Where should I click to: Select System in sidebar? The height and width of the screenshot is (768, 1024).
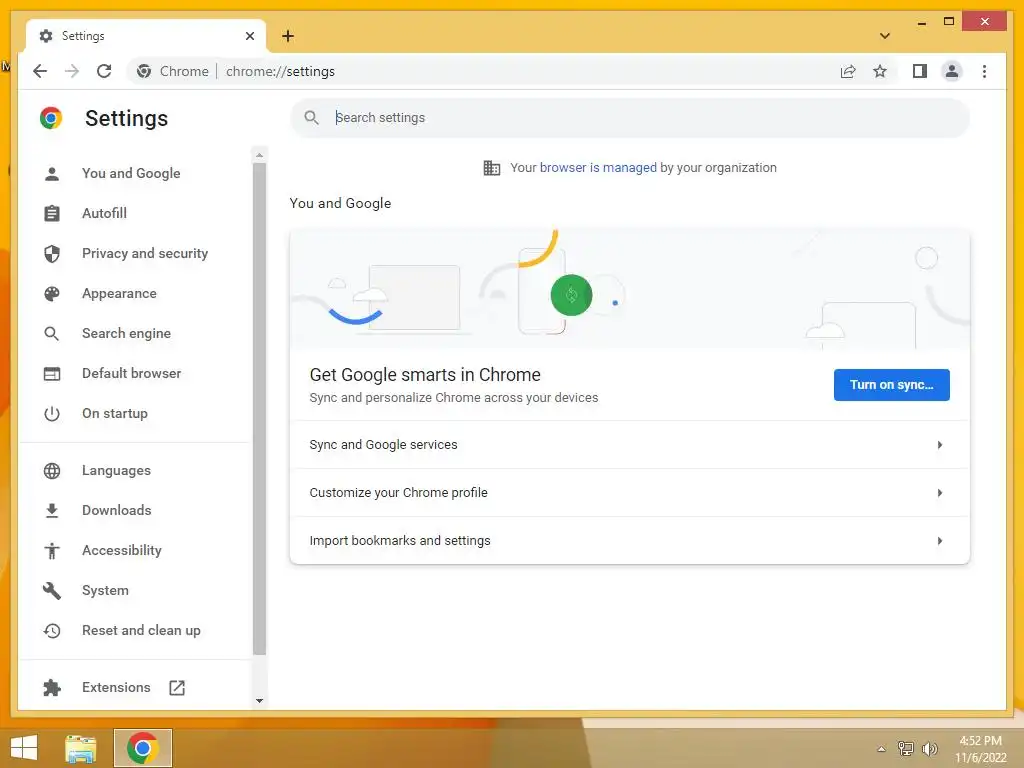pyautogui.click(x=105, y=590)
